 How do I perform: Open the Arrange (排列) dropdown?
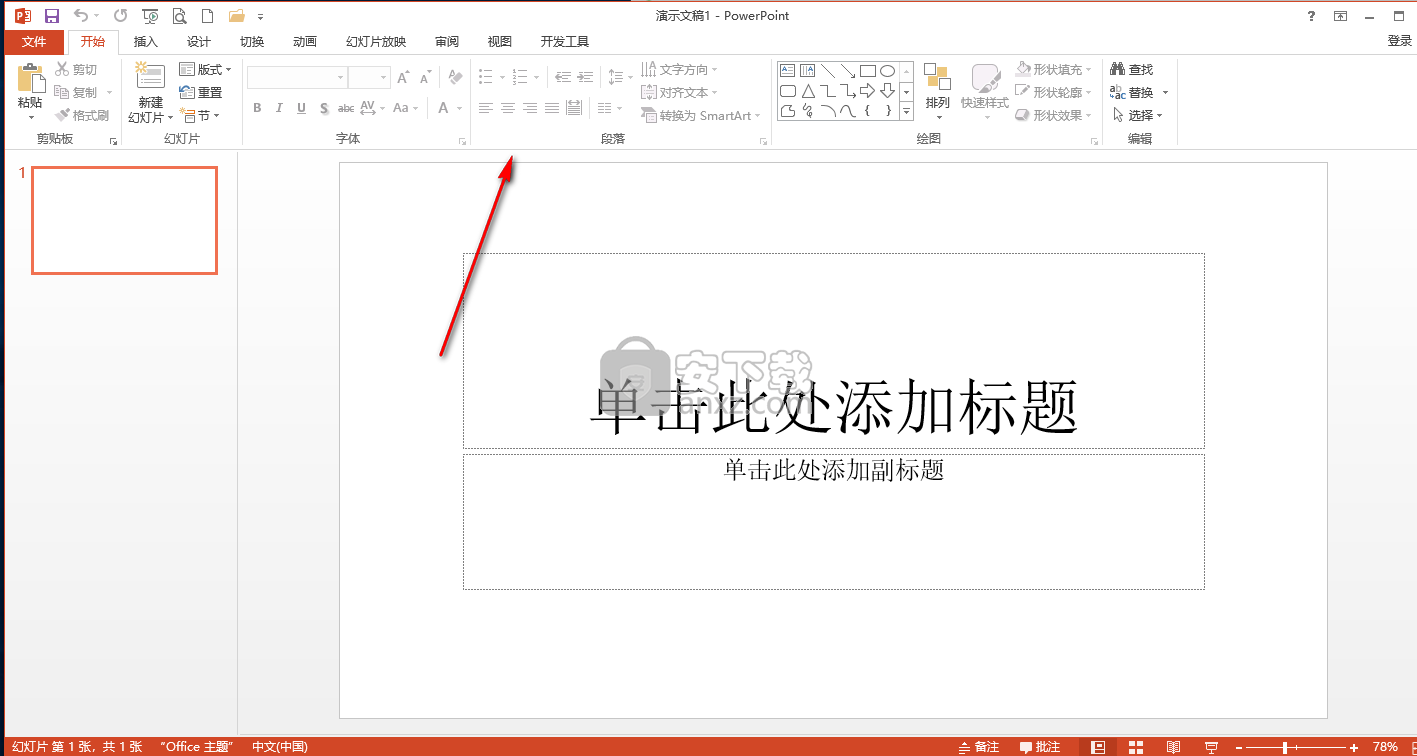click(937, 91)
